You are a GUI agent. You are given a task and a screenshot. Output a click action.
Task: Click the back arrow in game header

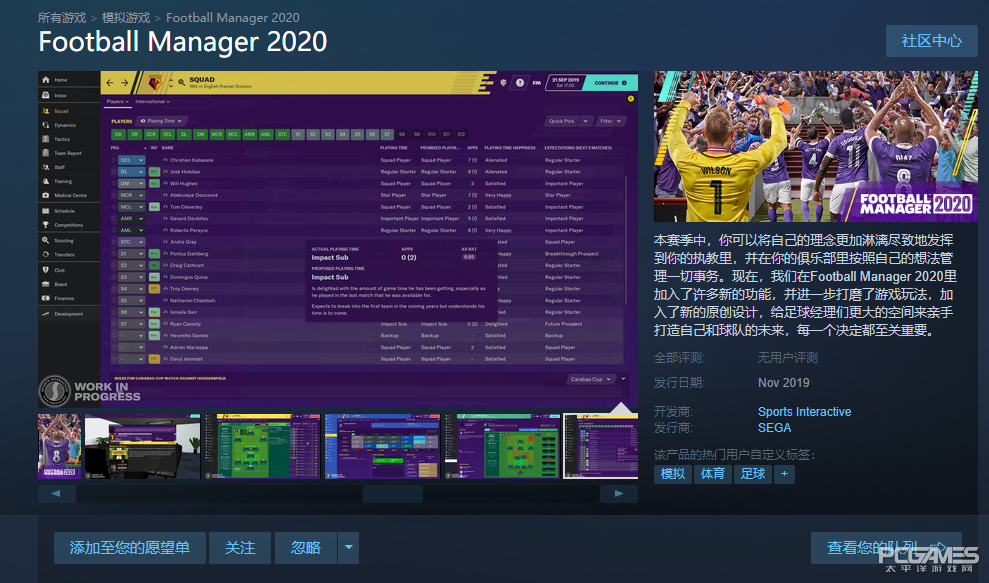click(110, 83)
